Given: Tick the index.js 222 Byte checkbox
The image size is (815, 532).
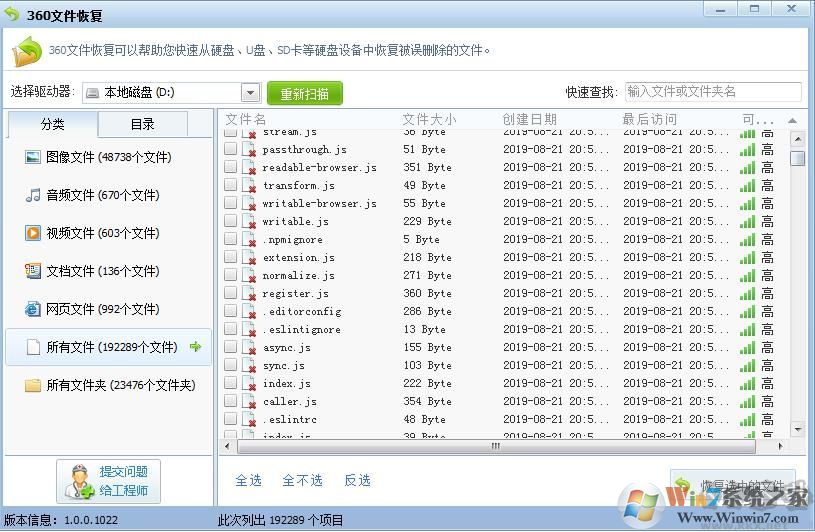Looking at the screenshot, I should click(230, 382).
